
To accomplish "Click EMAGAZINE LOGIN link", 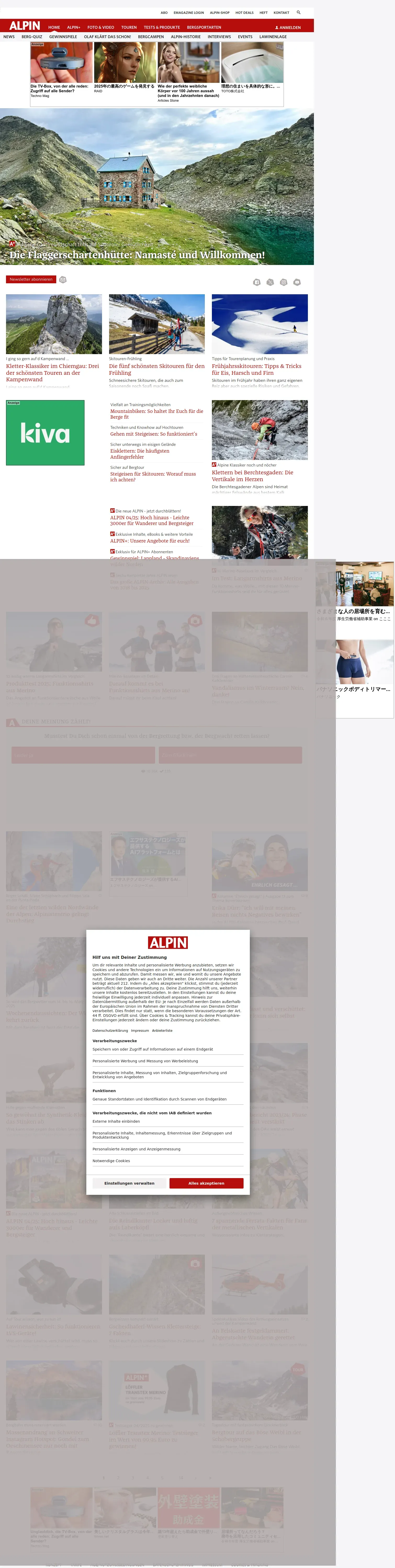I will (189, 12).
